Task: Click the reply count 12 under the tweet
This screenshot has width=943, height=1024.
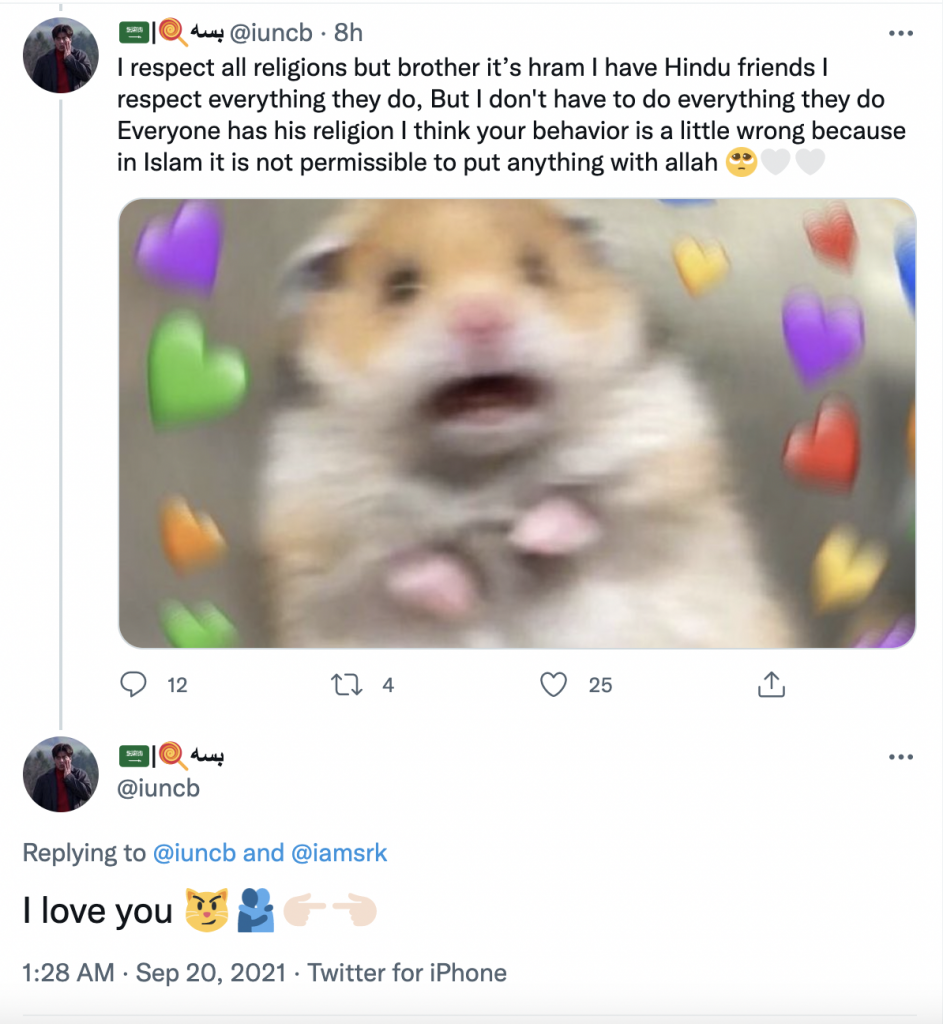Action: pyautogui.click(x=177, y=685)
